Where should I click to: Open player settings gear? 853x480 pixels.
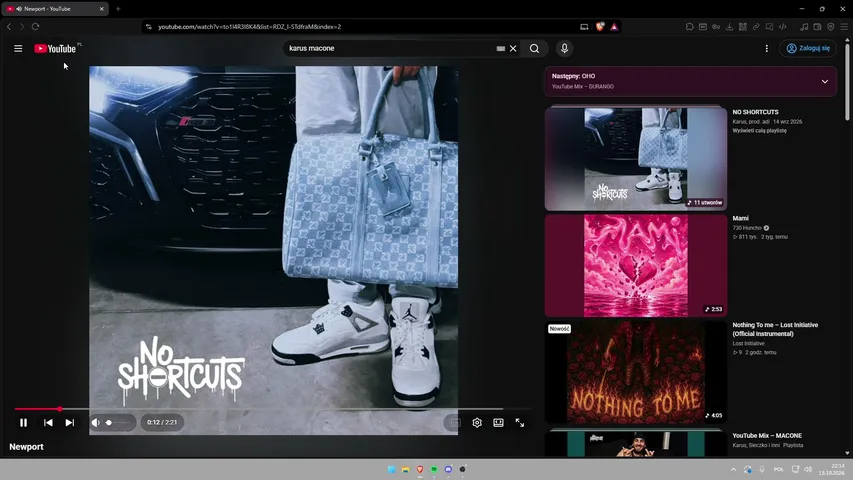(x=477, y=423)
